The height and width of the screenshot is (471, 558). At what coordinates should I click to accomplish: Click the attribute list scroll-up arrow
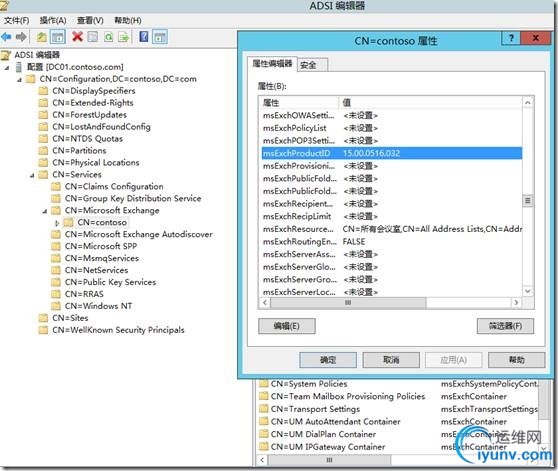tap(527, 103)
